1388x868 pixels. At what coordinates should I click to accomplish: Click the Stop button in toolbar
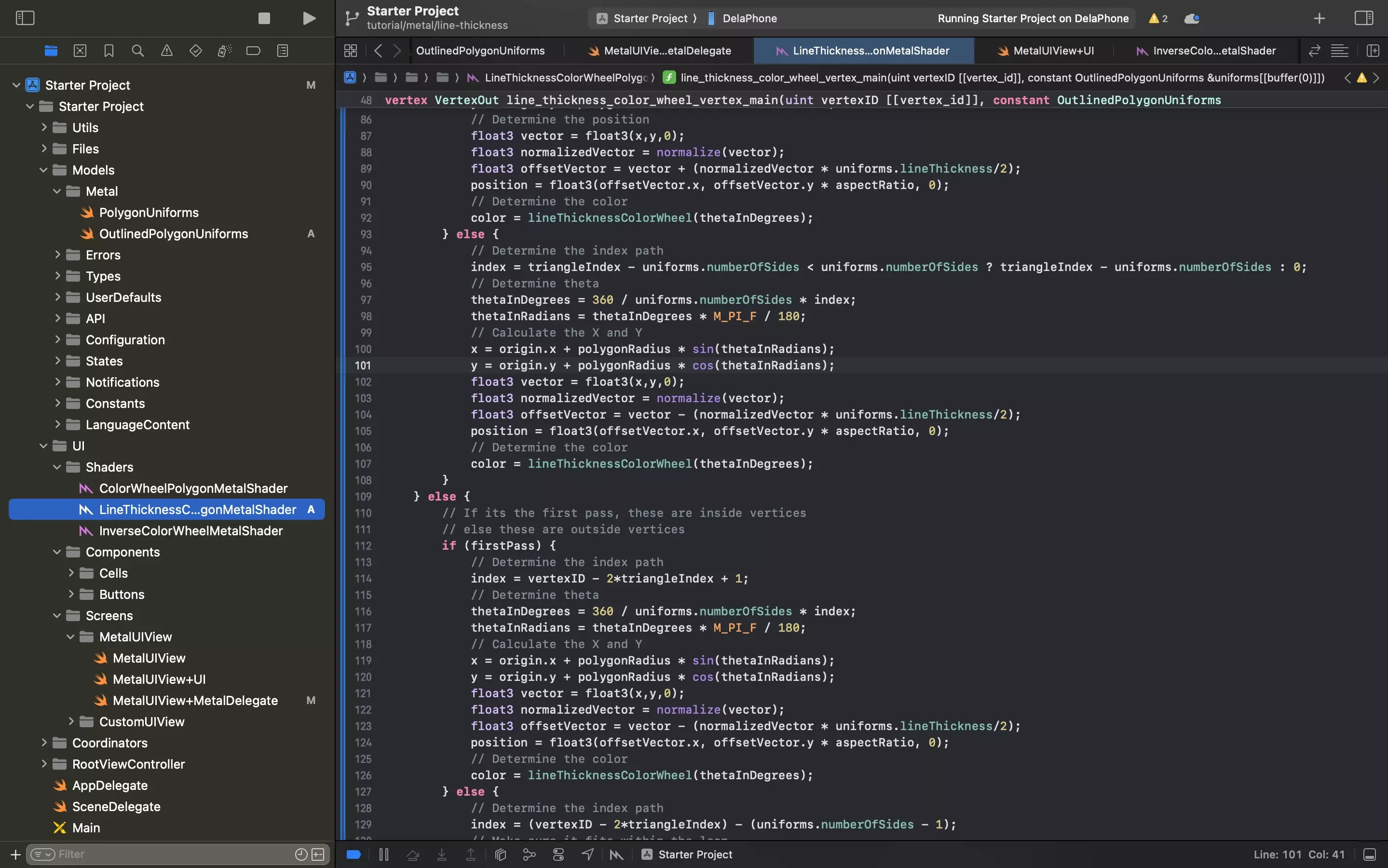[x=264, y=18]
